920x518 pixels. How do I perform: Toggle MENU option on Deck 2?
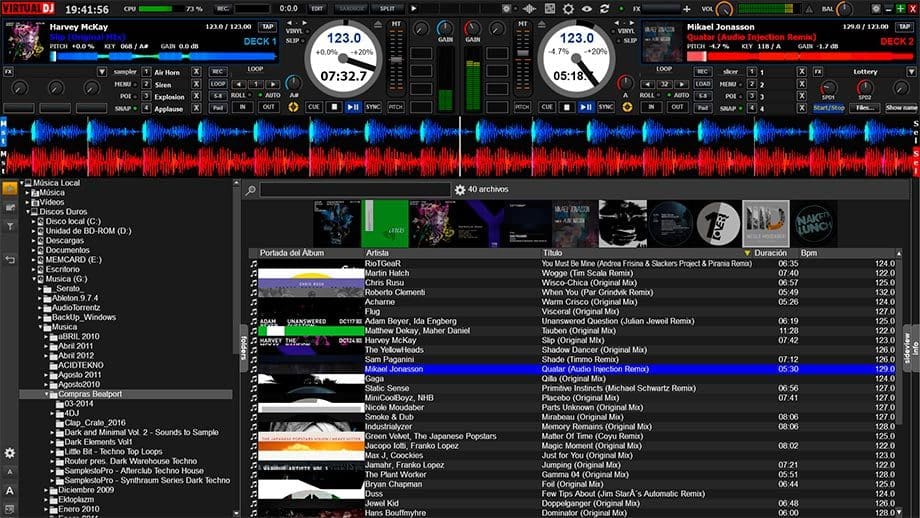click(x=729, y=84)
